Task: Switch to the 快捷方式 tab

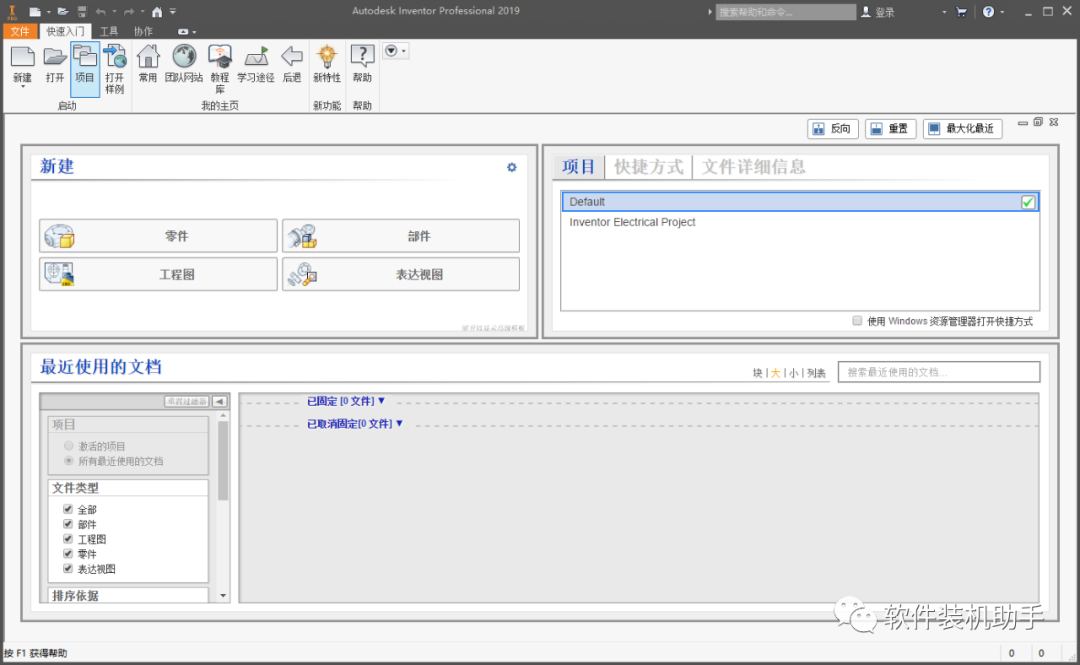Action: [648, 167]
